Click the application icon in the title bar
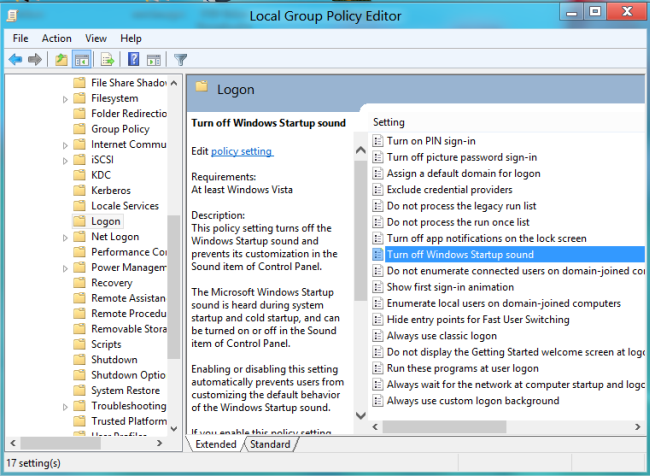This screenshot has height=476, width=650. pos(12,16)
